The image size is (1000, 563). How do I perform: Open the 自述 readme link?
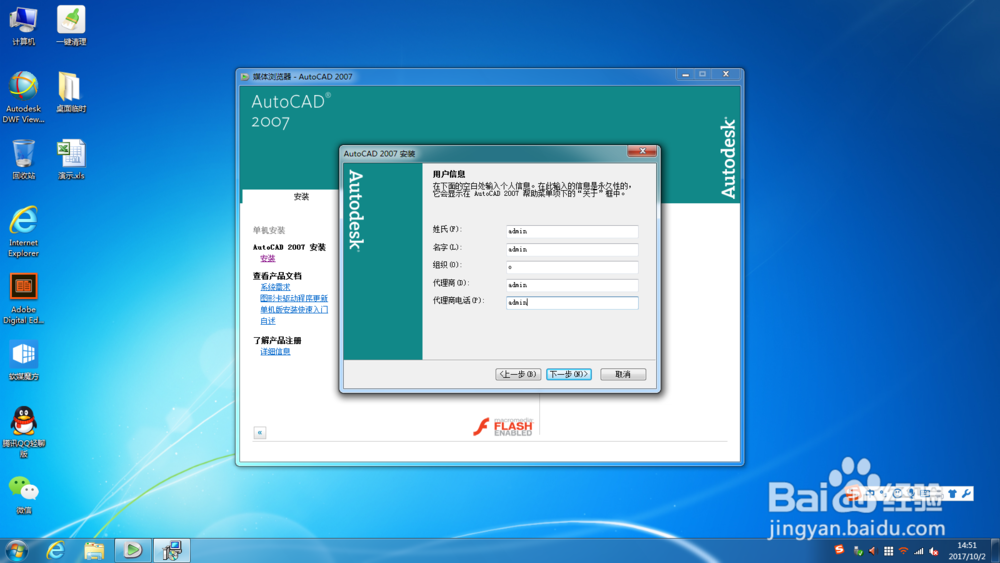267,321
